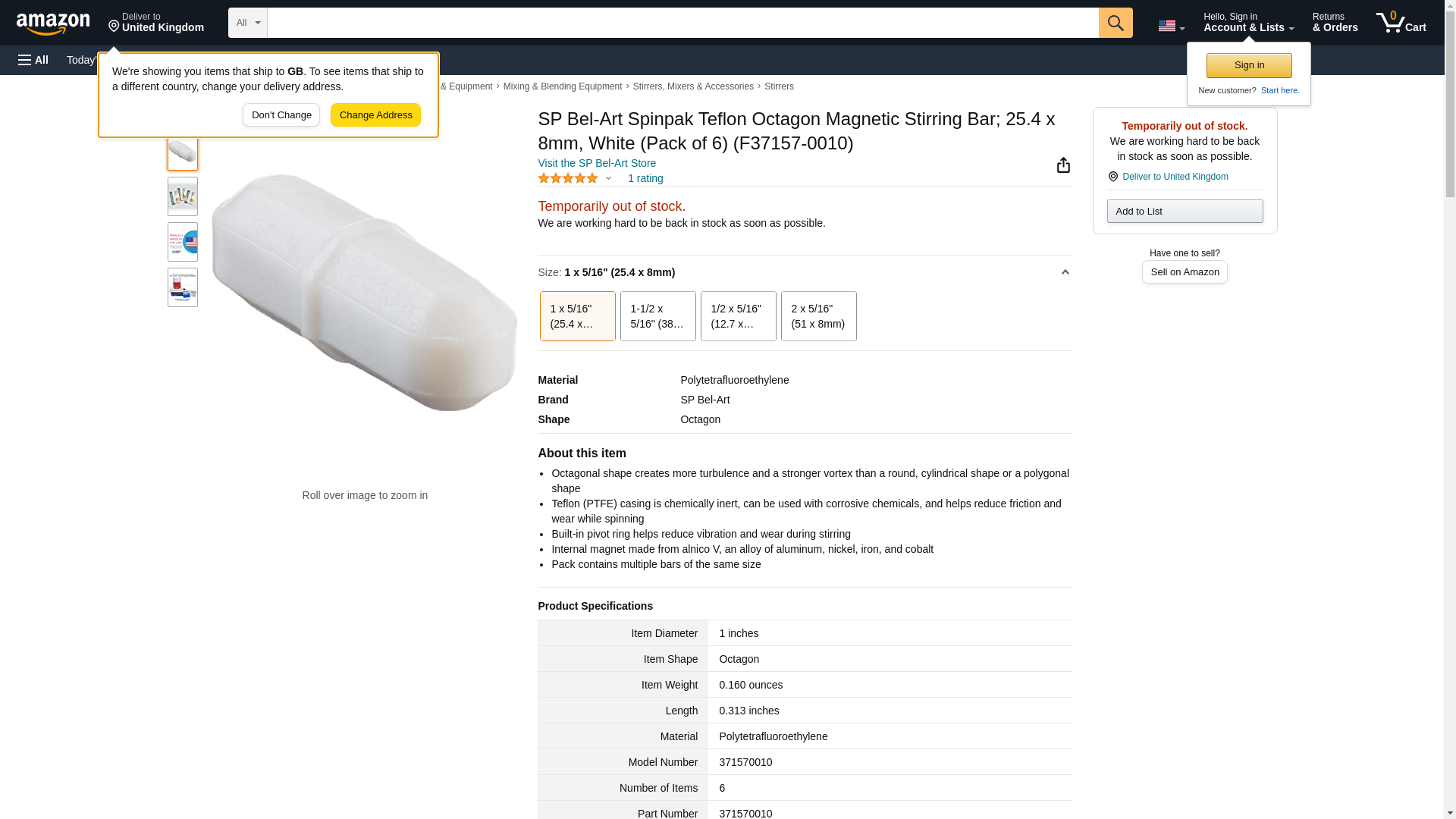Select the 1-1/2 x 5/16" size option
This screenshot has height=819, width=1456.
coord(657,316)
